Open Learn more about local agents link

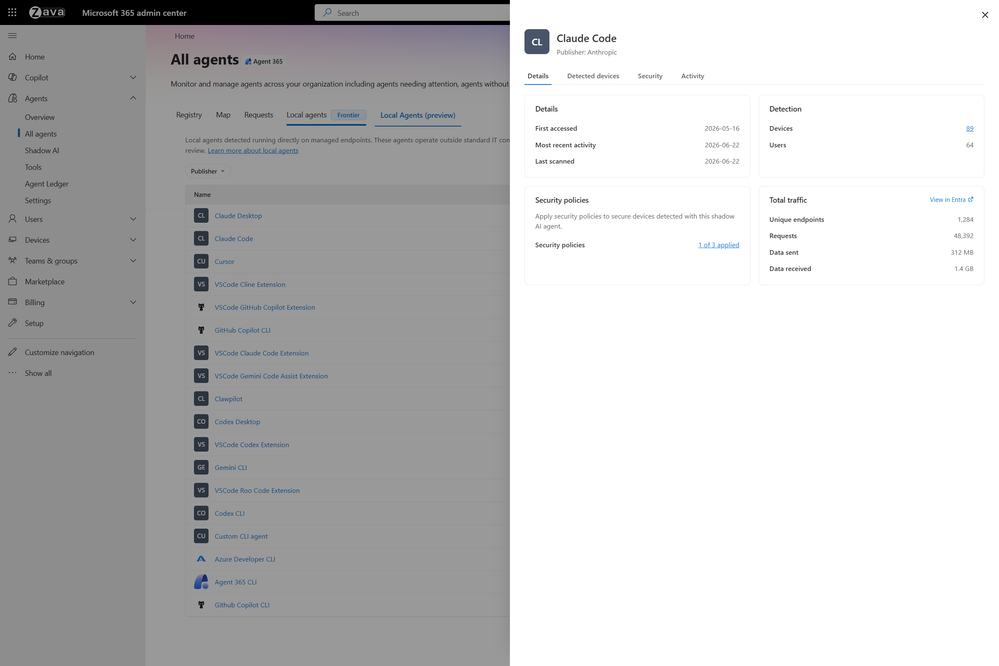(253, 150)
